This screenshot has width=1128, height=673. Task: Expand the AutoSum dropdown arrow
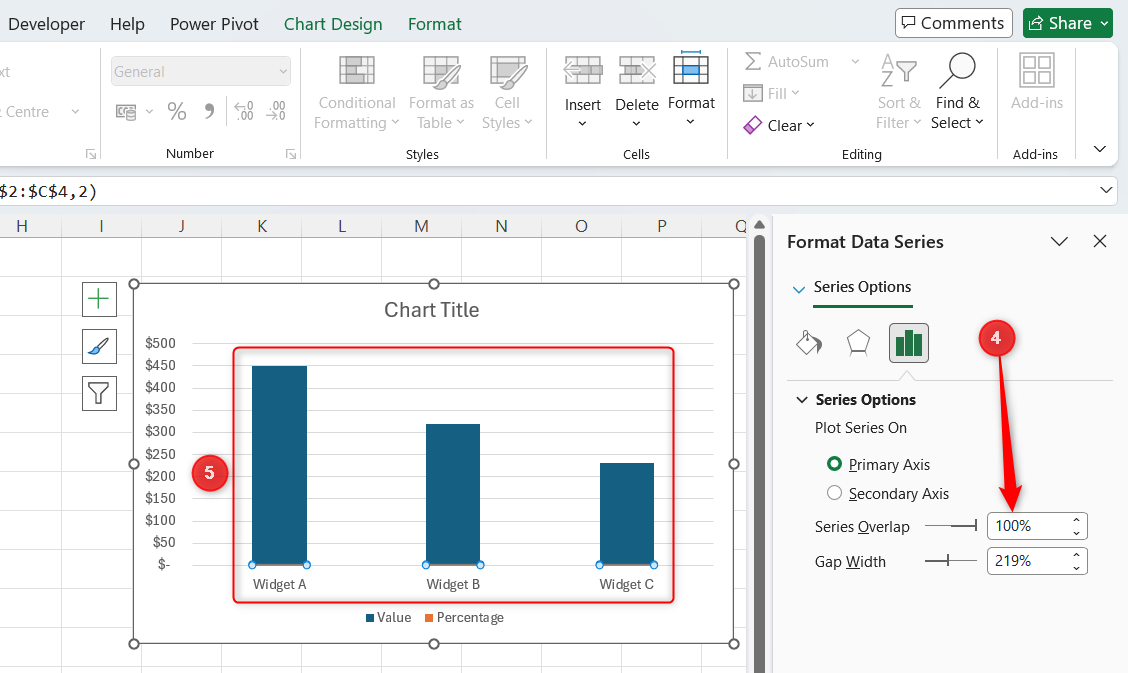[855, 62]
